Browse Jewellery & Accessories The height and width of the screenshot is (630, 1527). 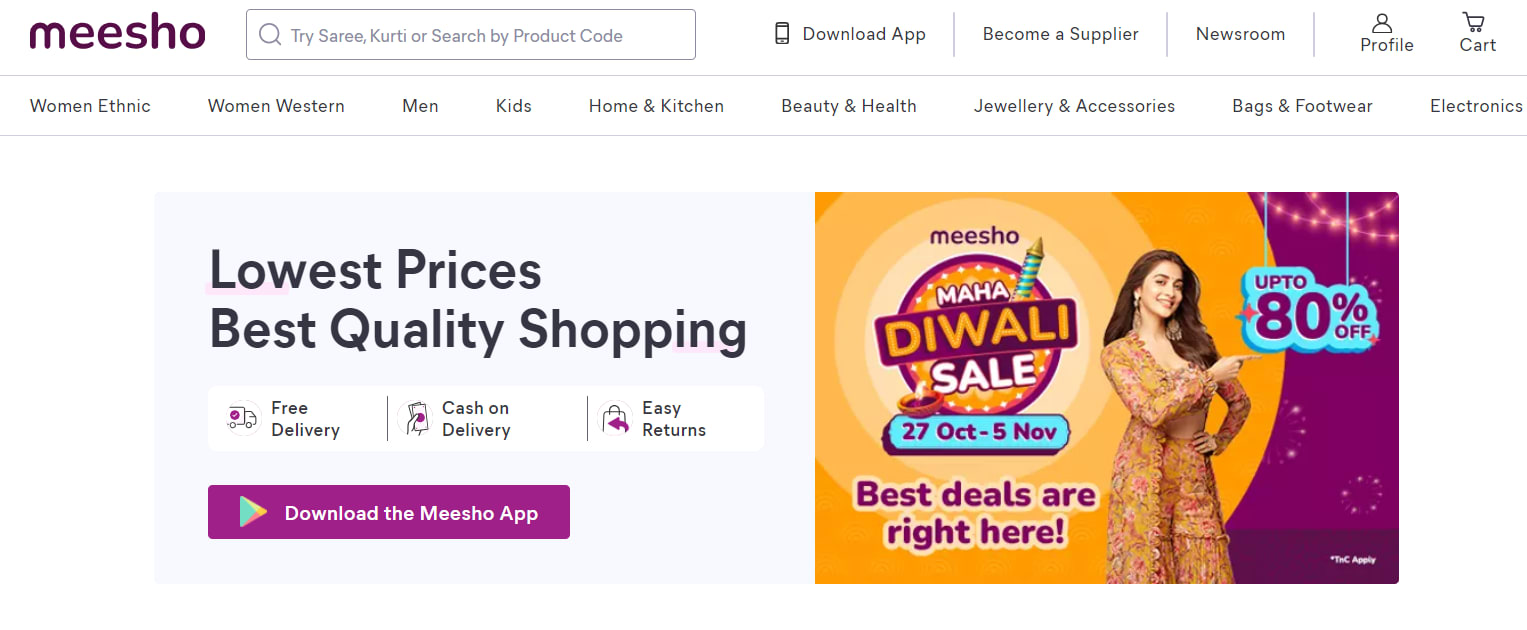1073,105
